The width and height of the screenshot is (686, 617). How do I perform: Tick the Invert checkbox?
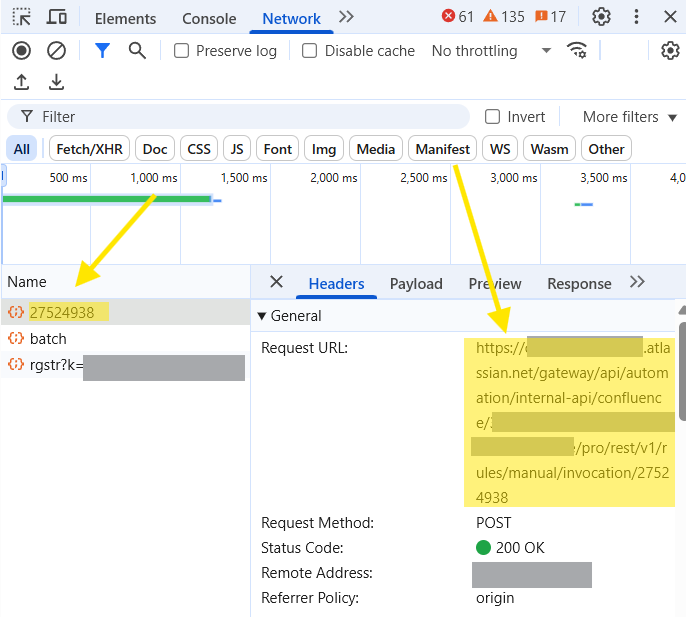[x=492, y=117]
